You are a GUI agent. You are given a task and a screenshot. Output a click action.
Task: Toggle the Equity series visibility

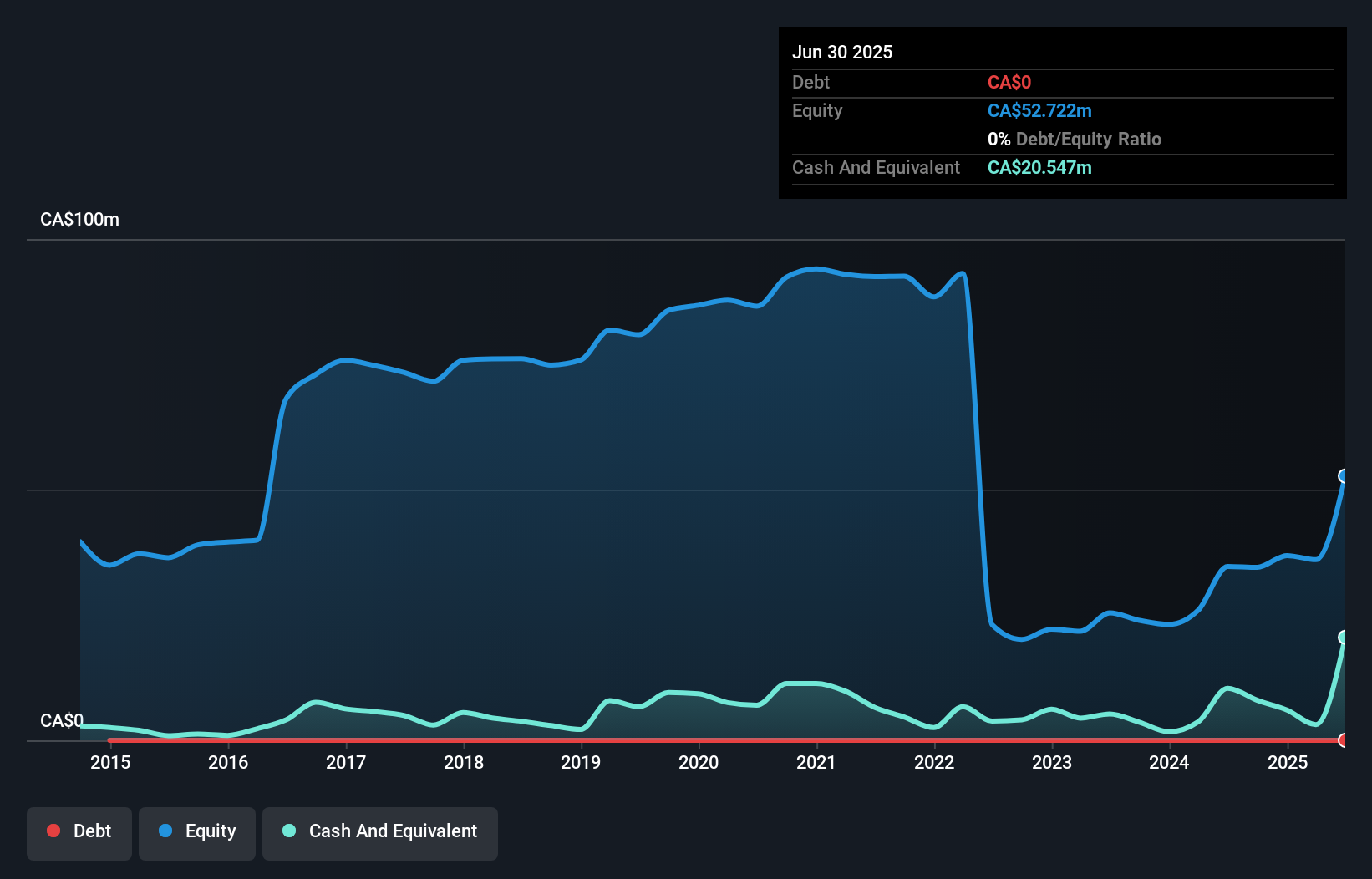196,831
